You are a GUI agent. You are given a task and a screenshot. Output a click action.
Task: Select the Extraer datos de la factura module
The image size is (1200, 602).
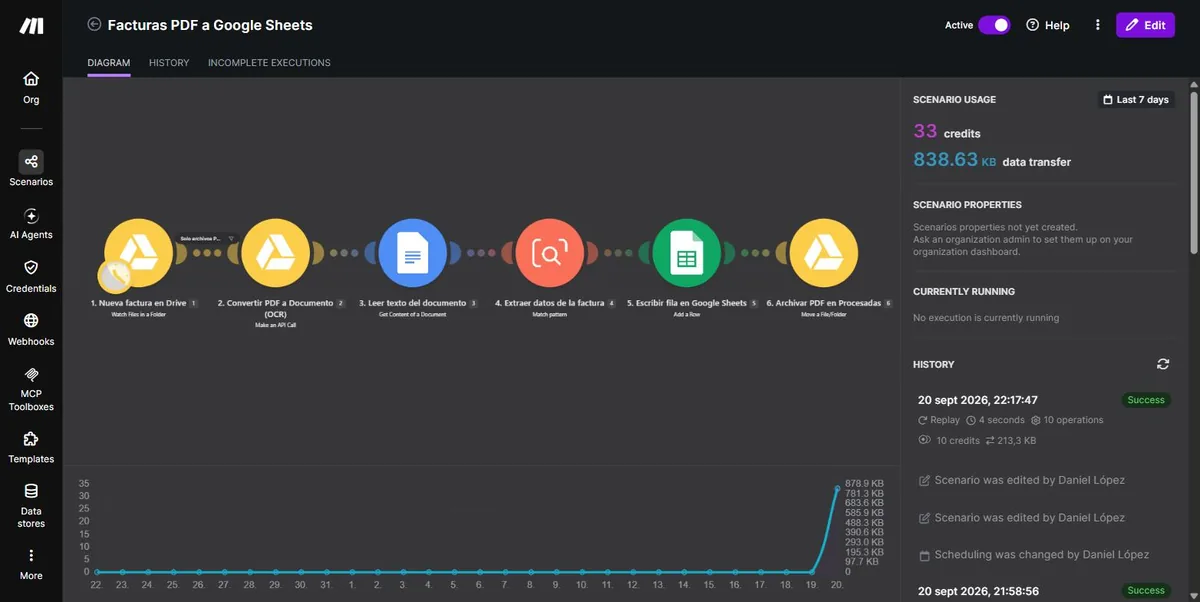pyautogui.click(x=550, y=254)
